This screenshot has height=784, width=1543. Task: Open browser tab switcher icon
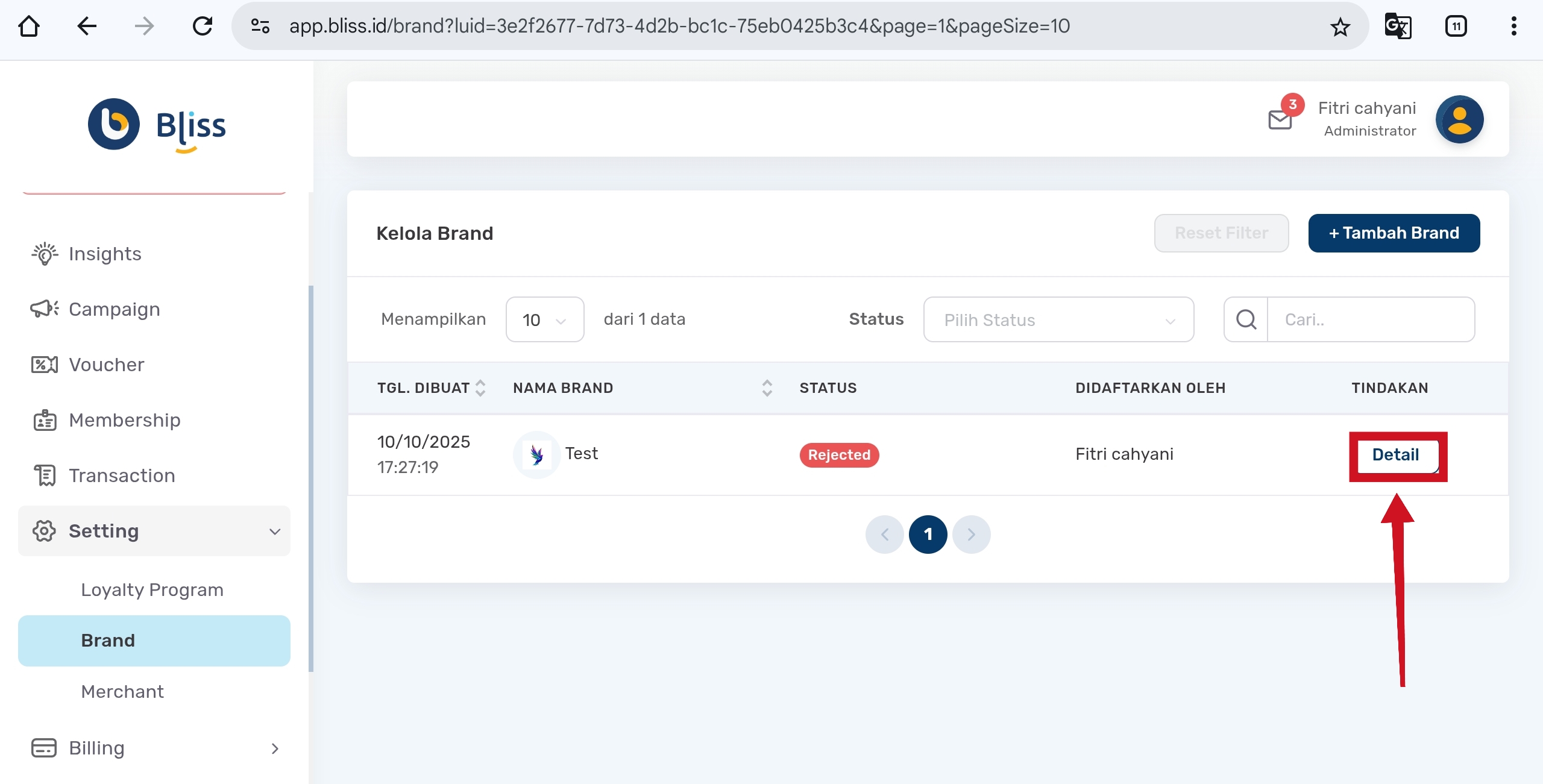1456,27
